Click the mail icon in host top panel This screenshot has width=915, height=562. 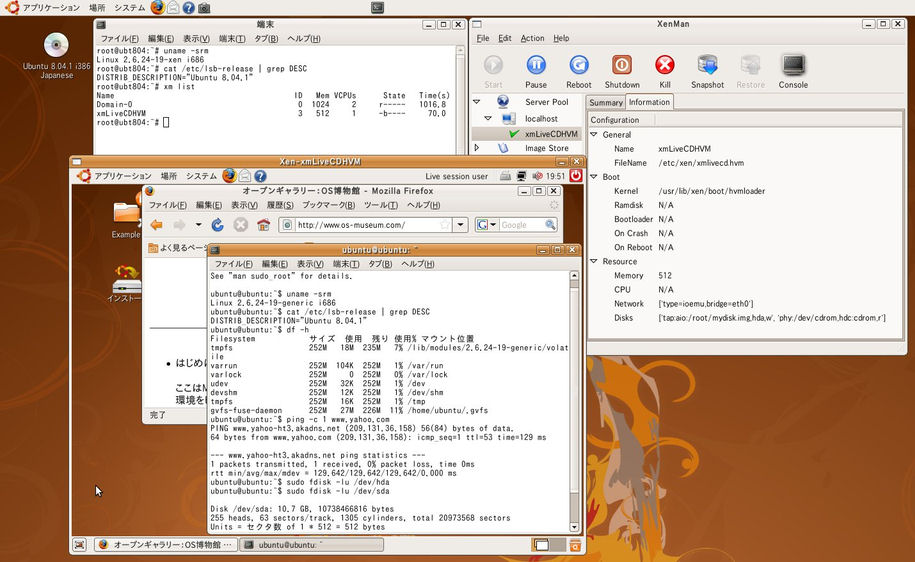pyautogui.click(x=173, y=8)
